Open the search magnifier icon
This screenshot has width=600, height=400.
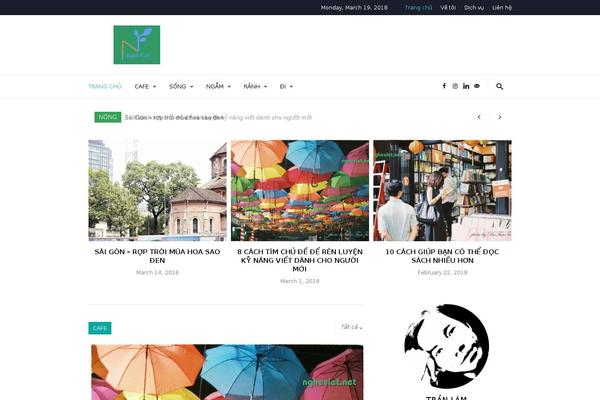point(499,87)
